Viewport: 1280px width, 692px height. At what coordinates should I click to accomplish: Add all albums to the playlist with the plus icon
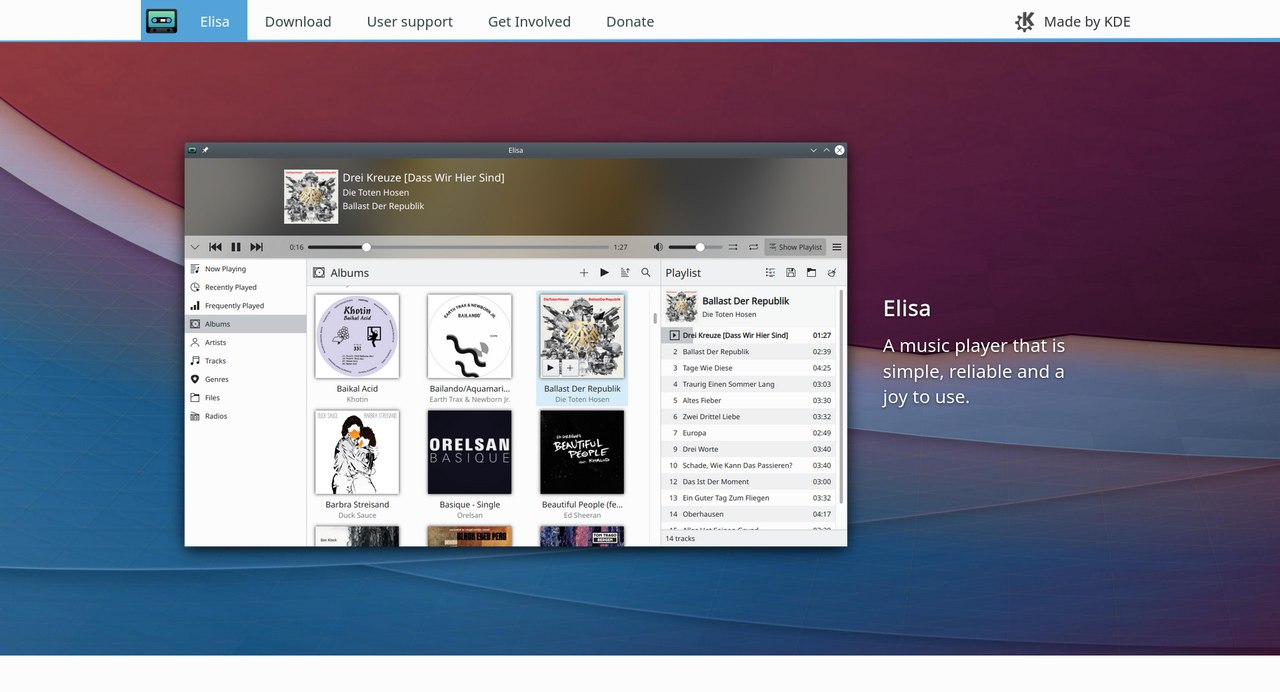pyautogui.click(x=584, y=272)
